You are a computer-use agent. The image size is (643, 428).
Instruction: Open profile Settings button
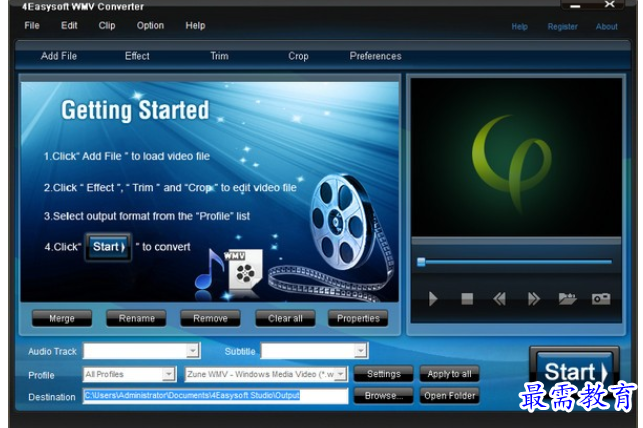click(383, 374)
